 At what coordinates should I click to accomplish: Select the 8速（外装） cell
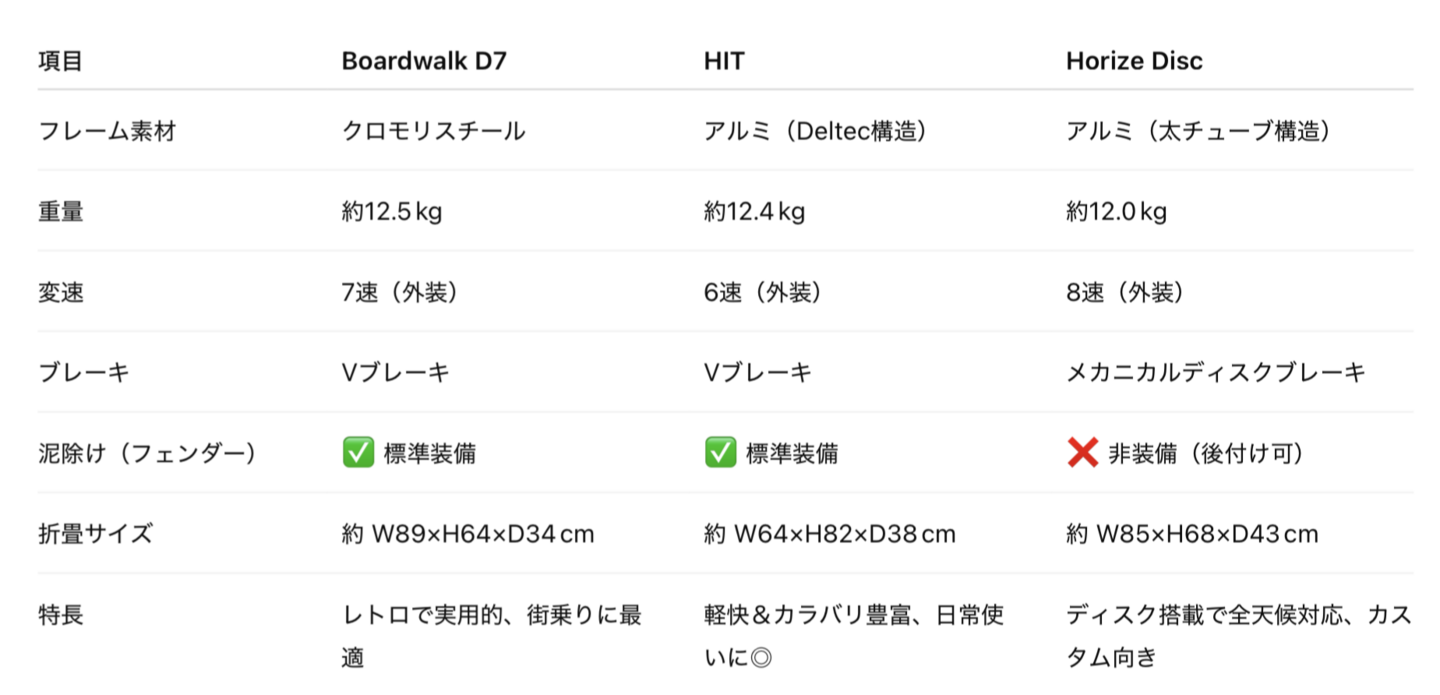tap(1125, 292)
